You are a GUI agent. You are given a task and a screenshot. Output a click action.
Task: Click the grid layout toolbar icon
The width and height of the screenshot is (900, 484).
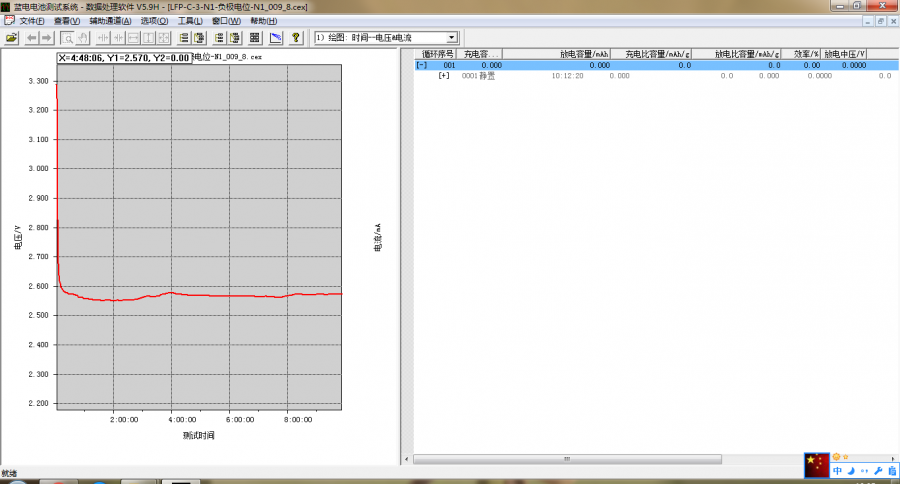255,38
